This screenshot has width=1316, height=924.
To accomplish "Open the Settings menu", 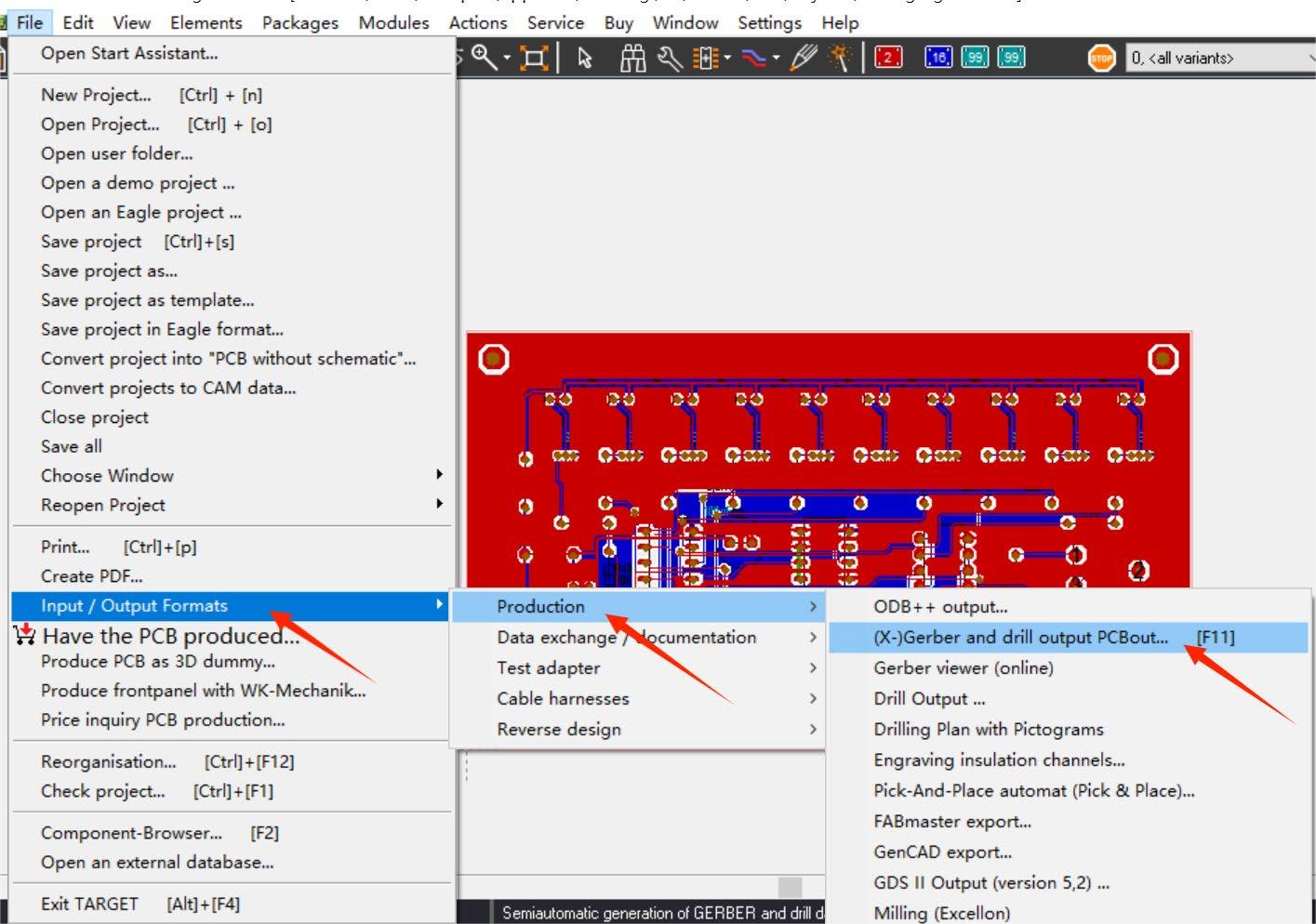I will pos(770,22).
